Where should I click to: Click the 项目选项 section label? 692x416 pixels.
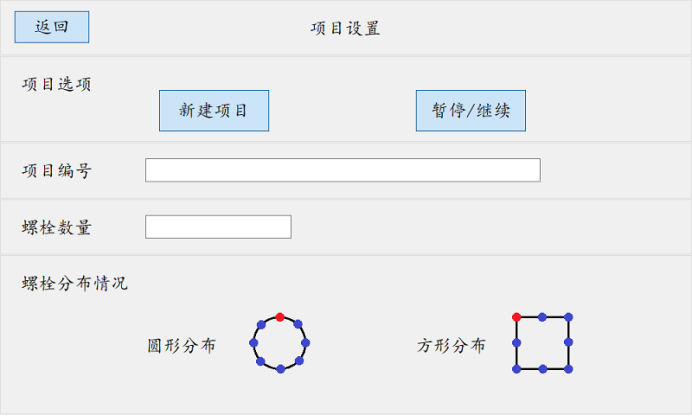click(57, 84)
